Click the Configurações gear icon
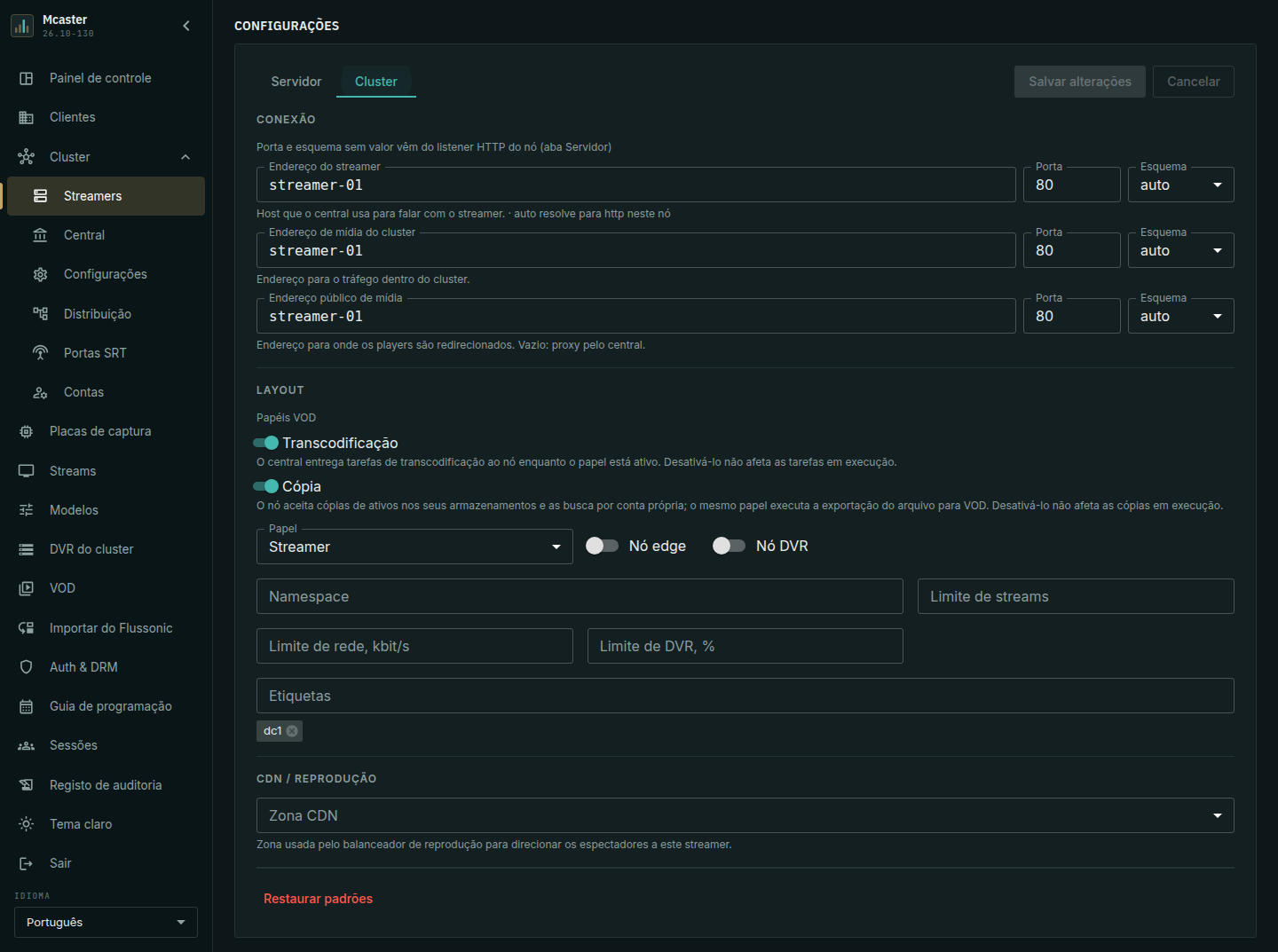The image size is (1278, 952). click(x=41, y=274)
